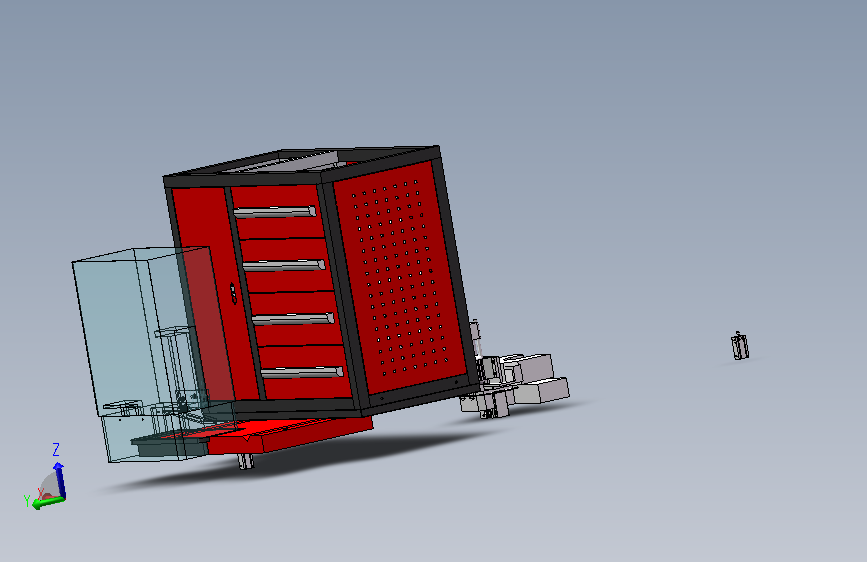Select the support leg under the base plate
This screenshot has height=562, width=867.
tap(246, 461)
